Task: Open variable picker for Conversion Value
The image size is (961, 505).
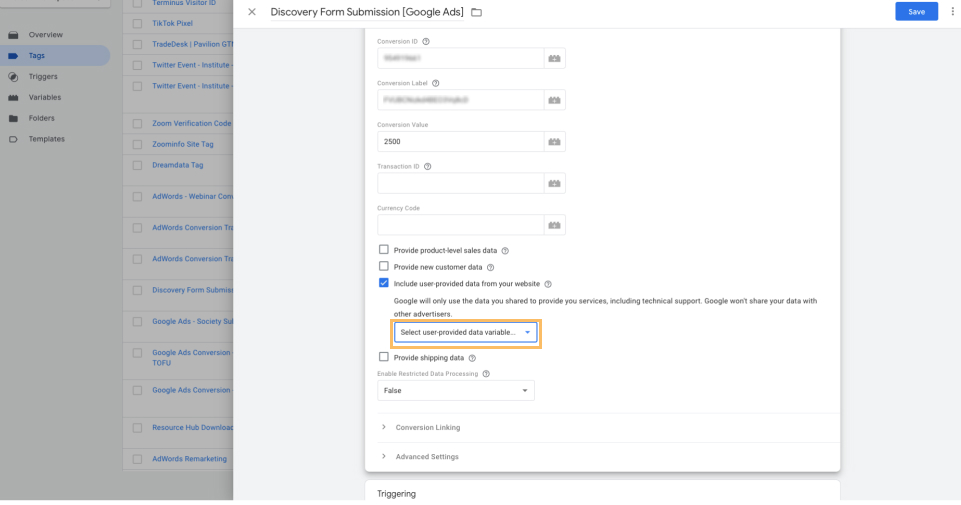Action: pyautogui.click(x=554, y=142)
